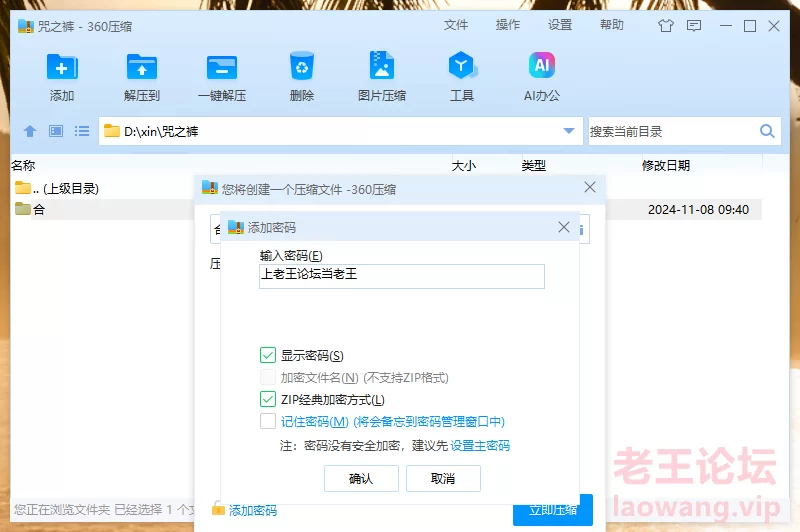Click the 立即压缩 button
Image resolution: width=800 pixels, height=532 pixels.
click(x=553, y=510)
